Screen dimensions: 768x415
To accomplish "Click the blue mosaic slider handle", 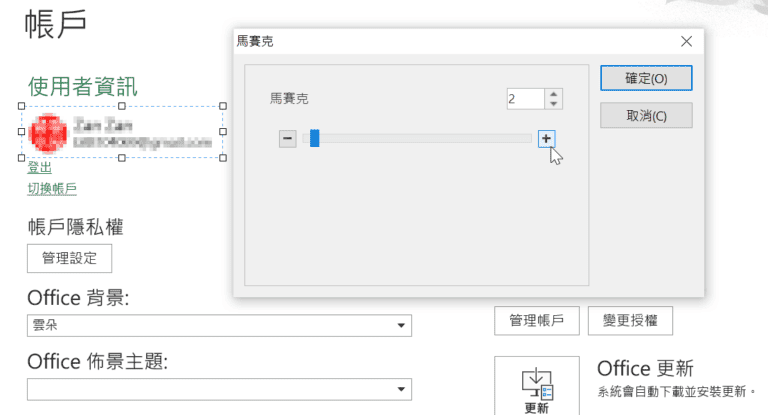I will coord(314,138).
